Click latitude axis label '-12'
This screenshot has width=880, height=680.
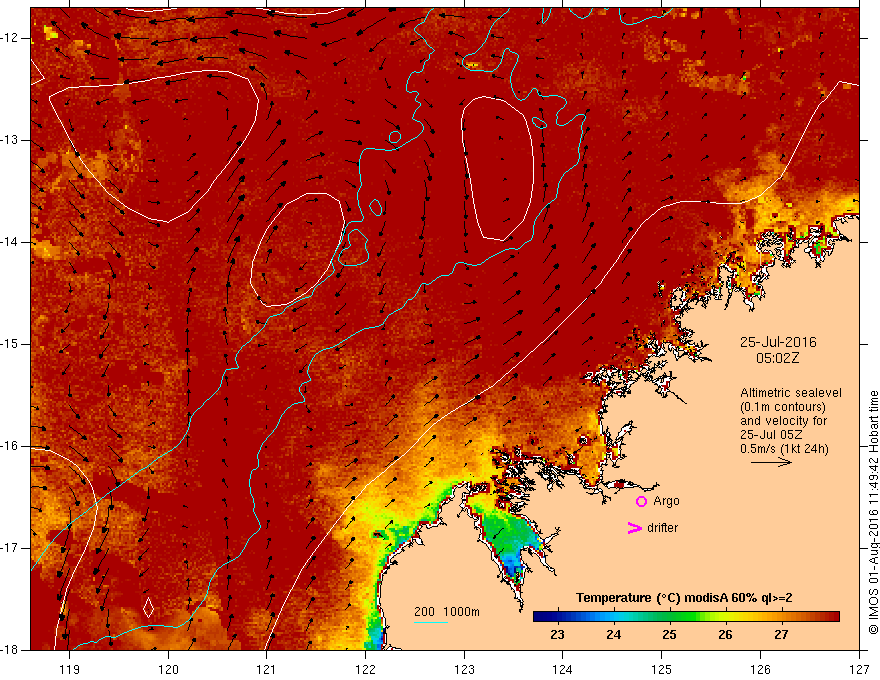(x=11, y=38)
